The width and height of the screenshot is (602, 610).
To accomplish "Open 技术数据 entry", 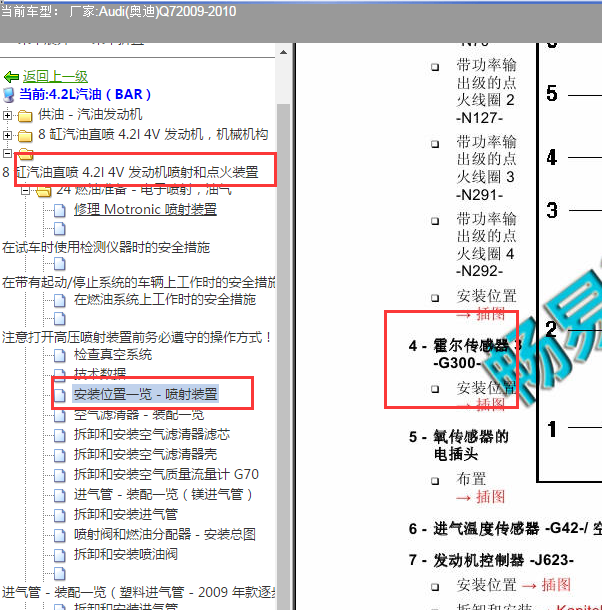I will pos(100,373).
